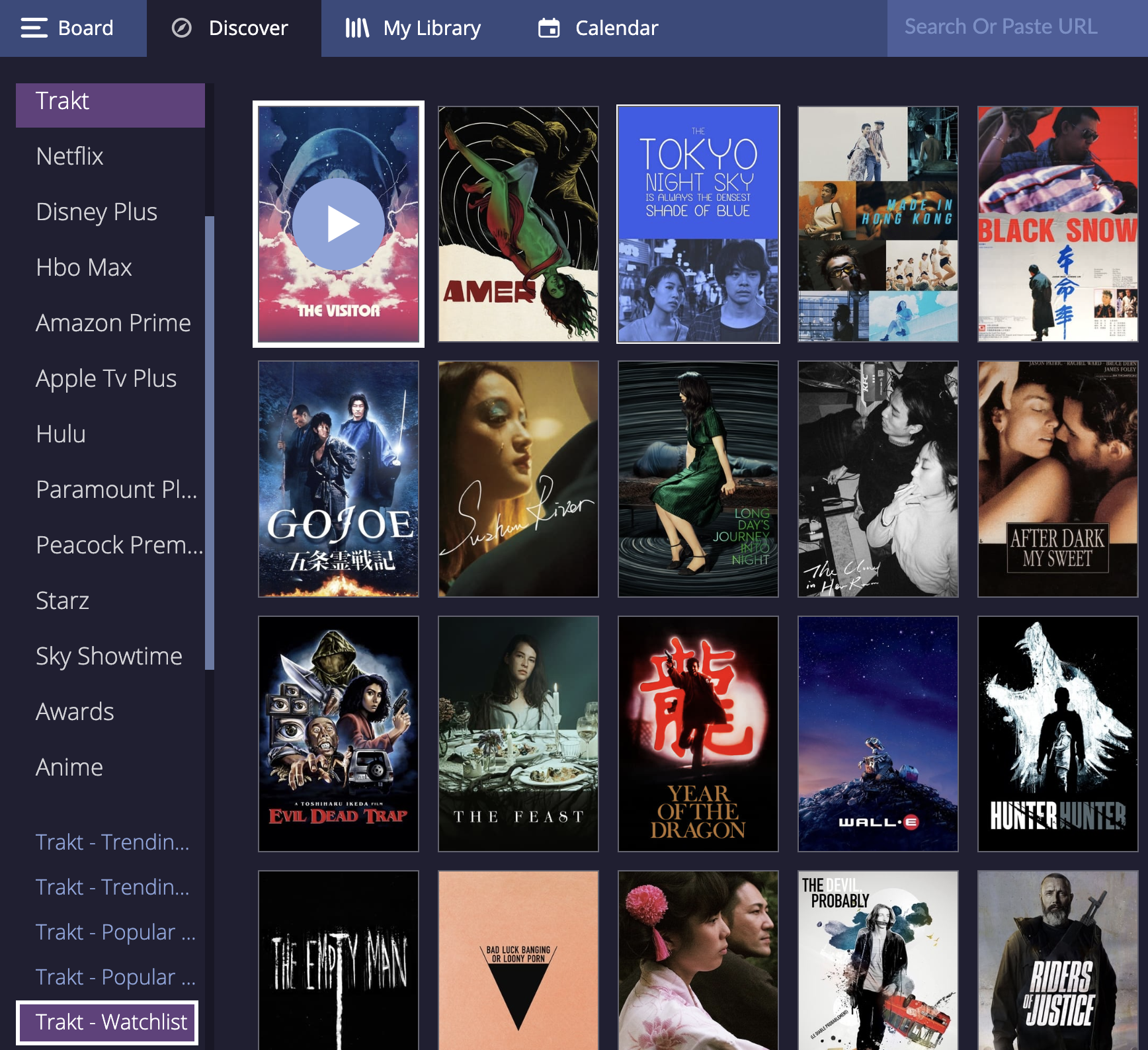The image size is (1148, 1050).
Task: Open the Hulu catalog
Action: tap(110, 434)
